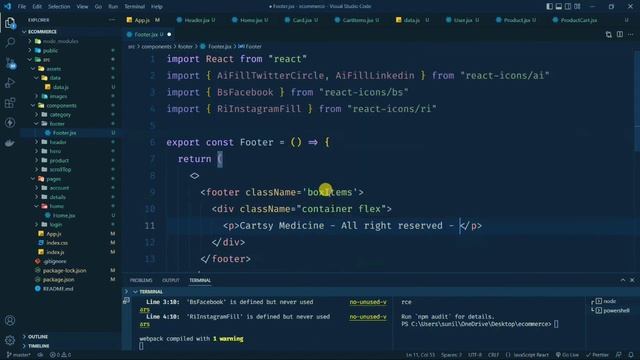Click the UTF-8 encoding indicator
This screenshot has height=360, width=640.
475,355
